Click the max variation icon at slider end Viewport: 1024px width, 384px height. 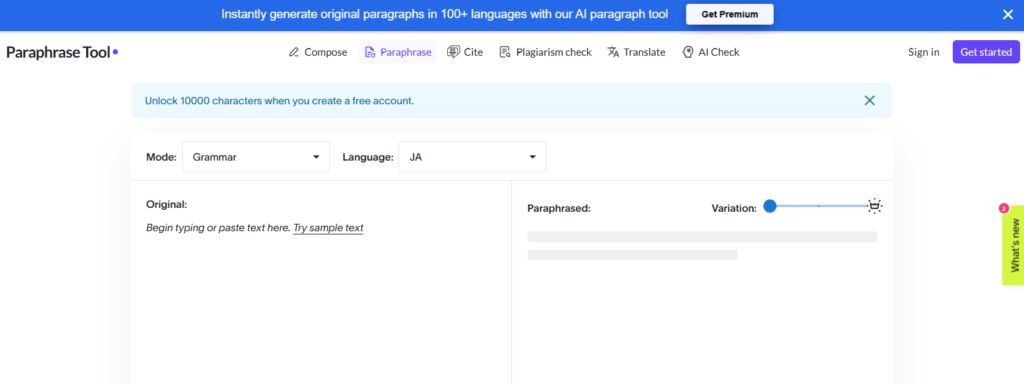pos(875,206)
